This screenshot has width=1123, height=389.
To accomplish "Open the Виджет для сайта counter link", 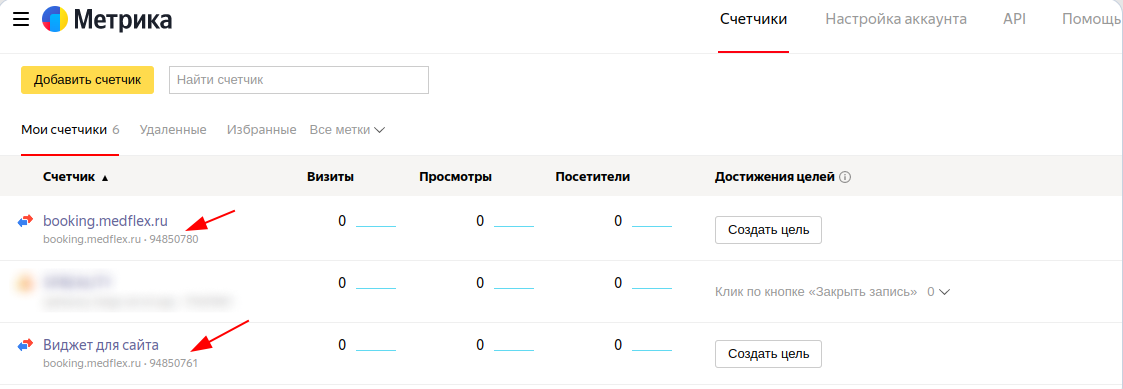I will pos(101,345).
